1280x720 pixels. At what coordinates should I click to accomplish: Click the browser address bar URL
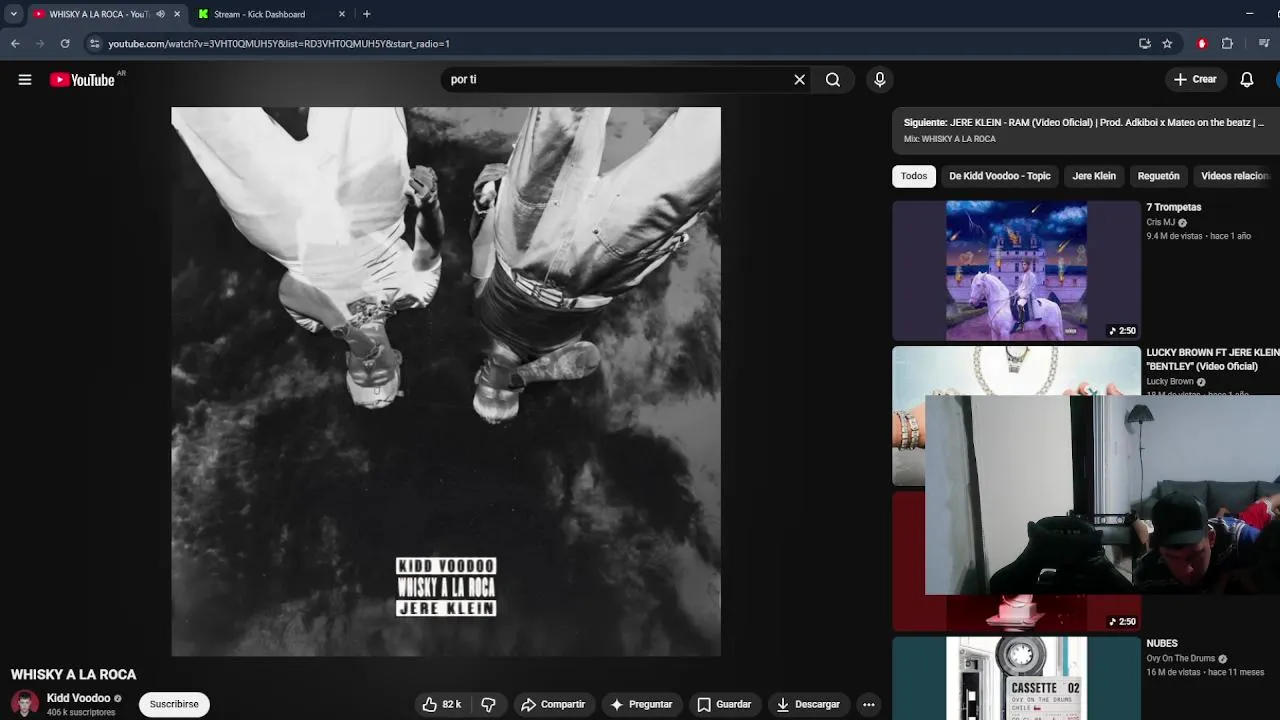click(x=279, y=44)
